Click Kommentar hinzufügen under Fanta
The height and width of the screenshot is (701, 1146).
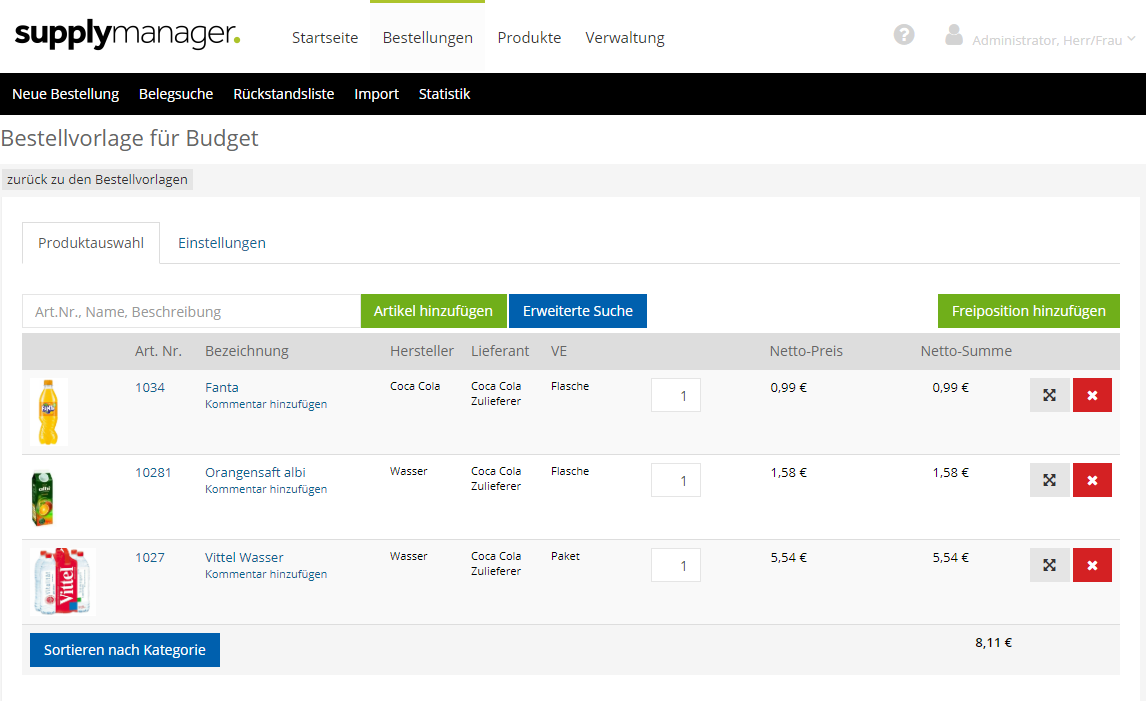(x=266, y=404)
